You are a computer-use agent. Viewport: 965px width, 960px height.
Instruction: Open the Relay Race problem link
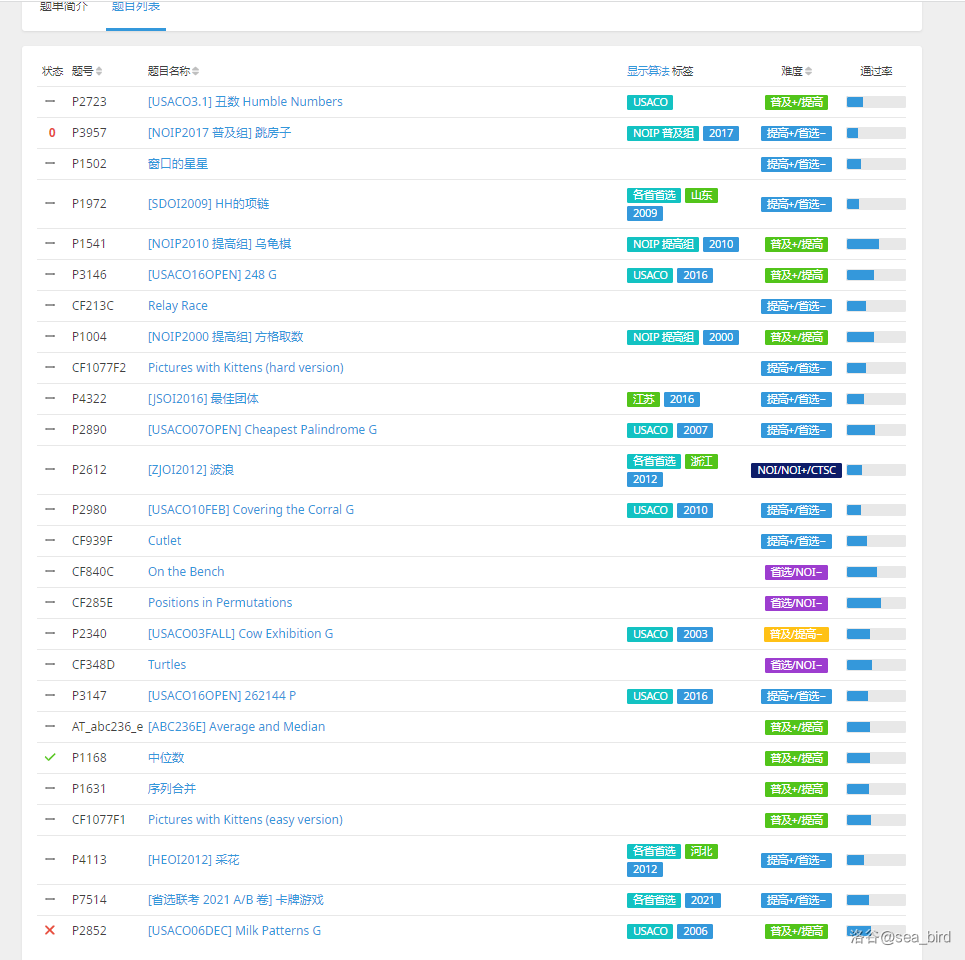click(178, 306)
